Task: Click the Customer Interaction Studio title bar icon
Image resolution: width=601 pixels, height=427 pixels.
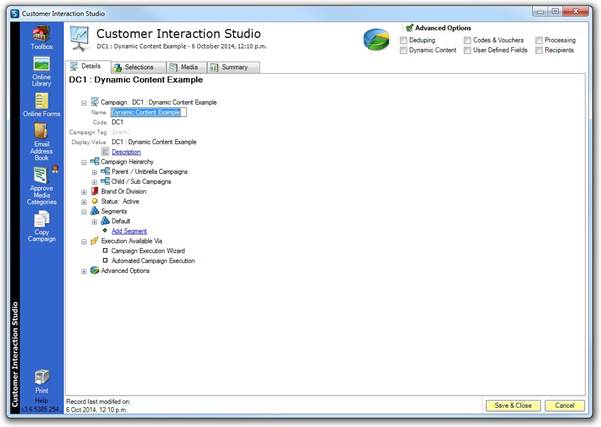Action: pyautogui.click(x=15, y=13)
